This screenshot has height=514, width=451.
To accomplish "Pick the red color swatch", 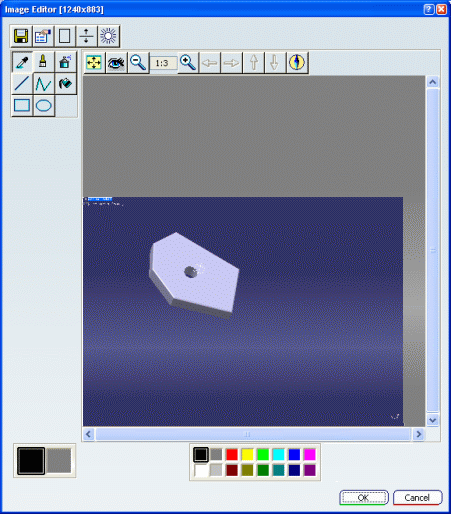I will click(232, 454).
